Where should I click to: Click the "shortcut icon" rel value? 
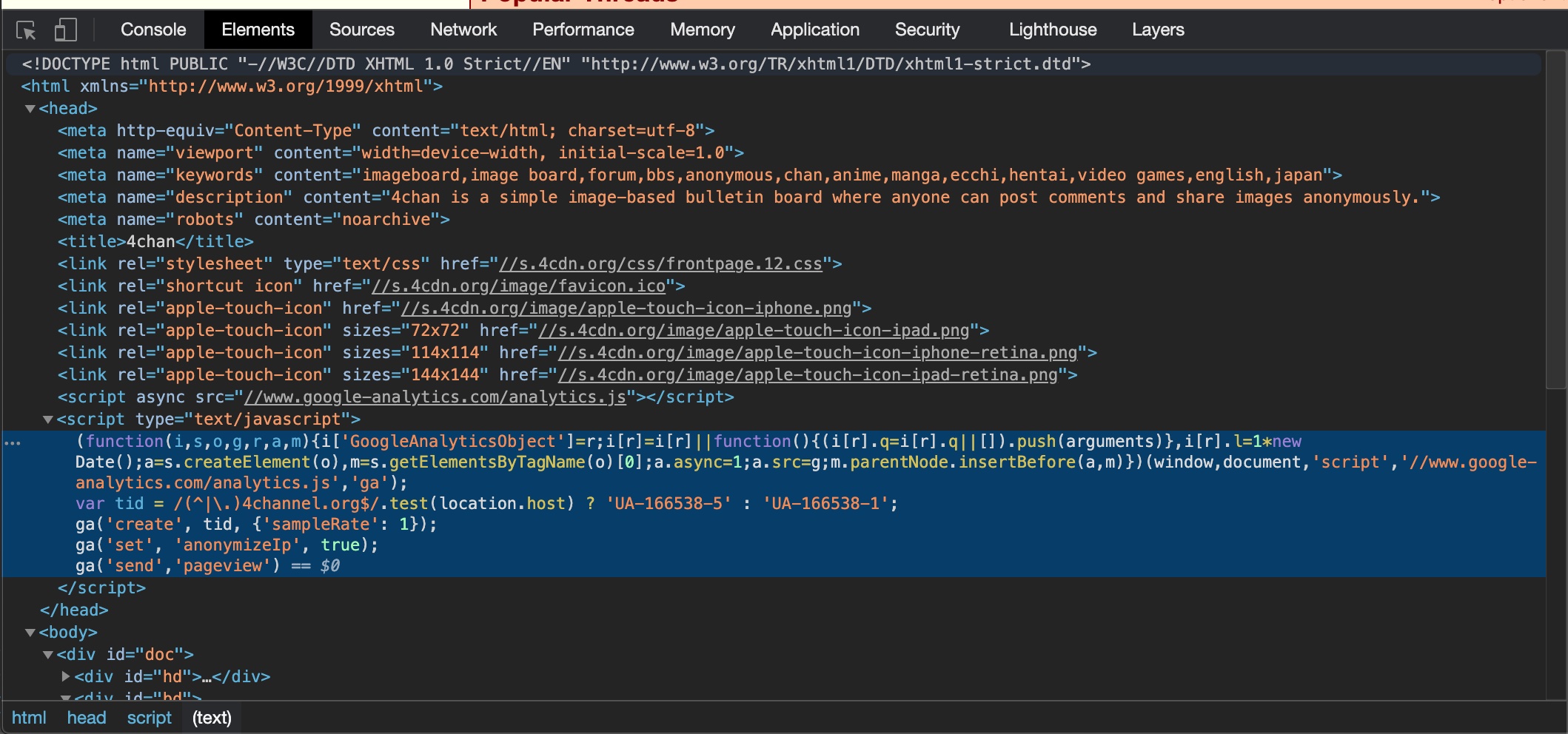229,286
